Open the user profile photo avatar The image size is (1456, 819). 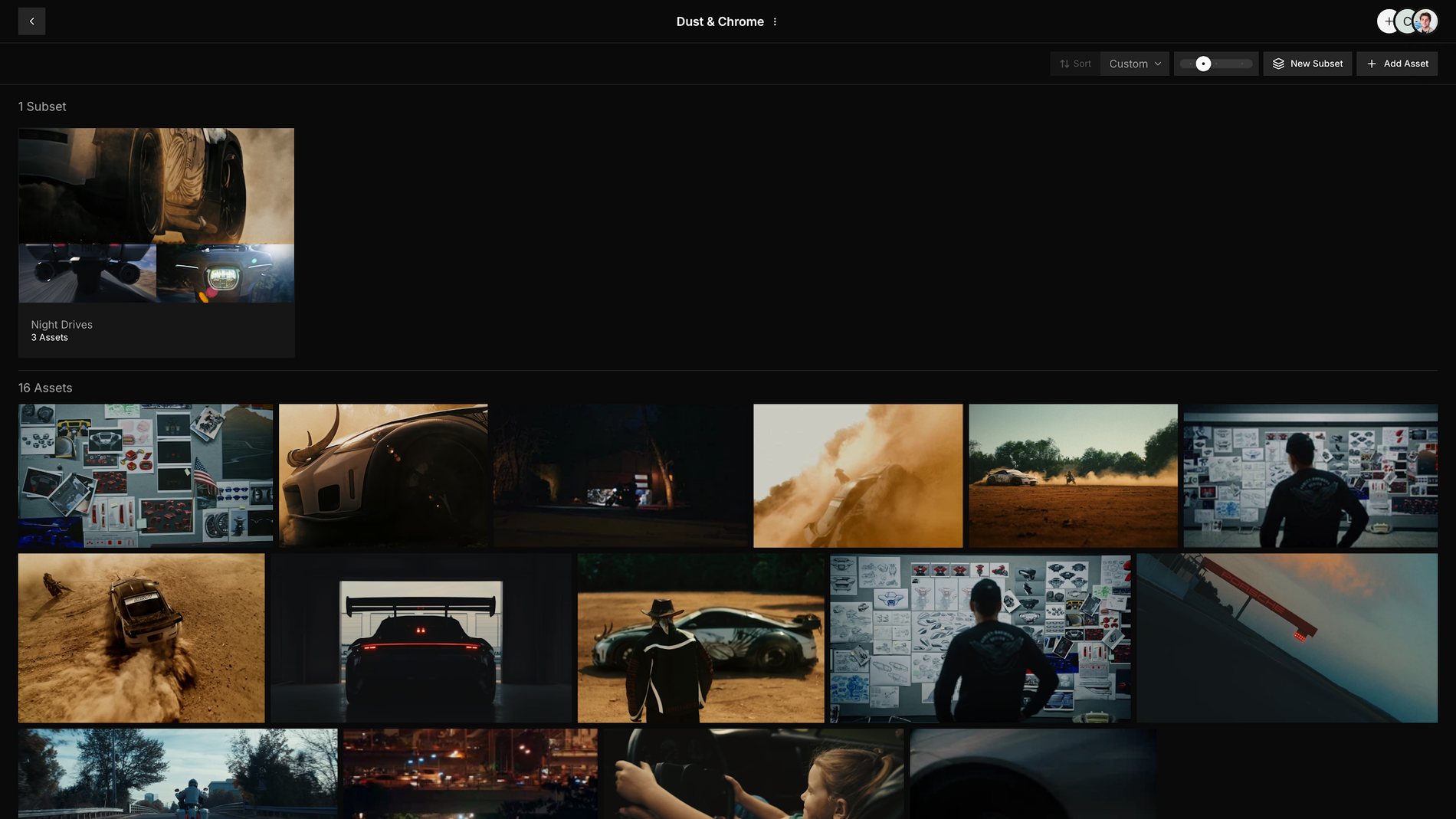pos(1425,21)
